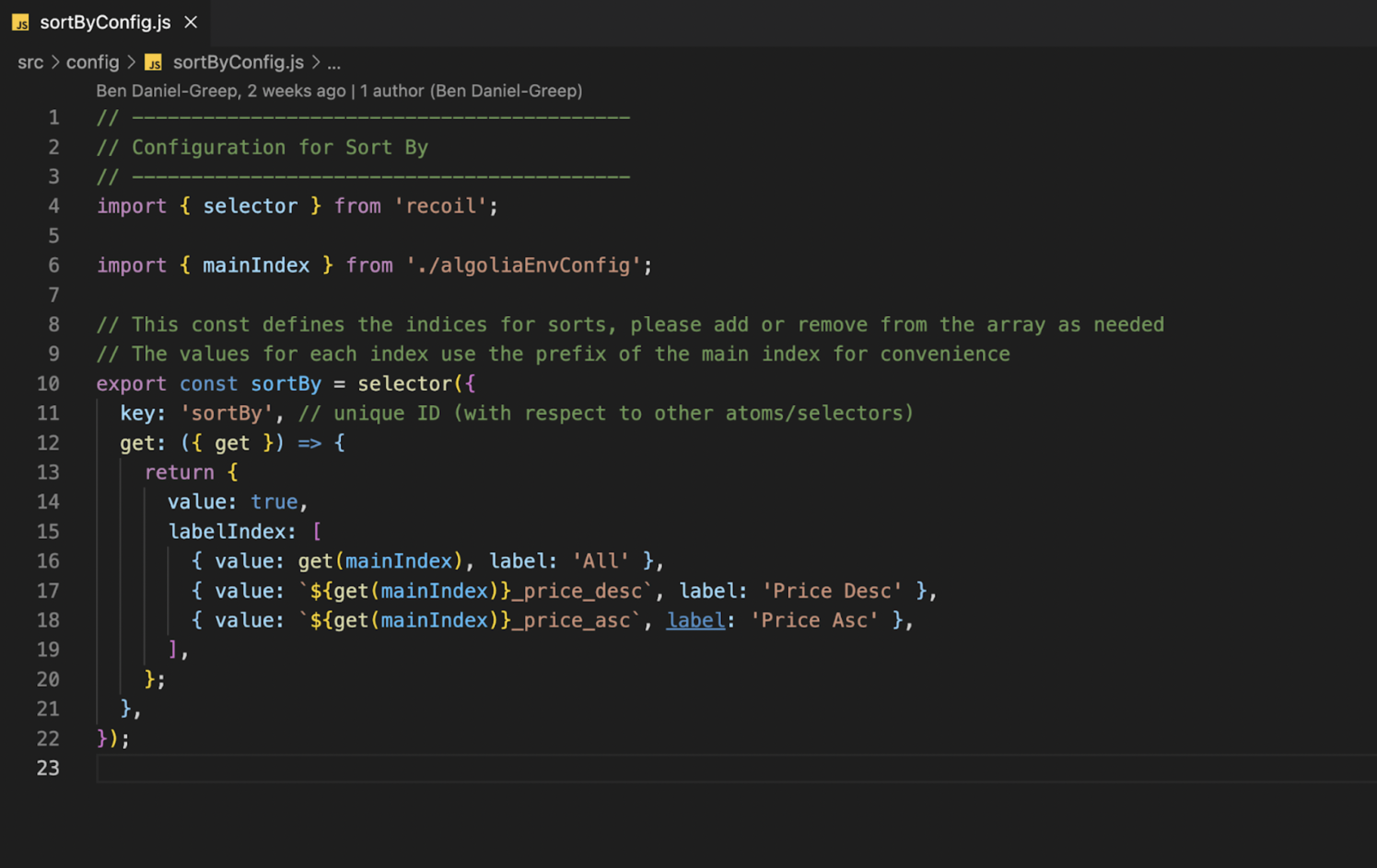Click the 'Configuration for Sort By' comment
Viewport: 1377px width, 868px height.
[x=262, y=147]
